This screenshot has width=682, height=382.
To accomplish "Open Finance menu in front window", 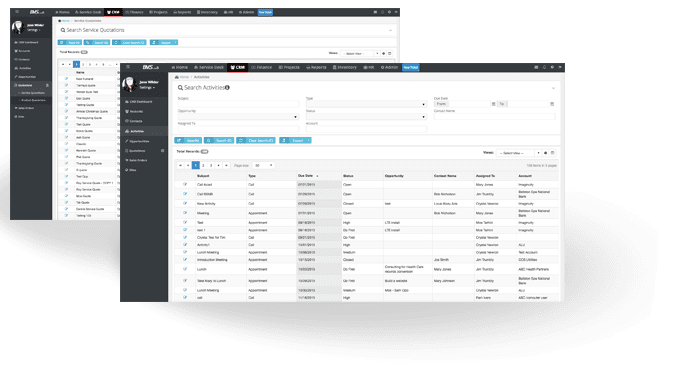I will (x=262, y=67).
